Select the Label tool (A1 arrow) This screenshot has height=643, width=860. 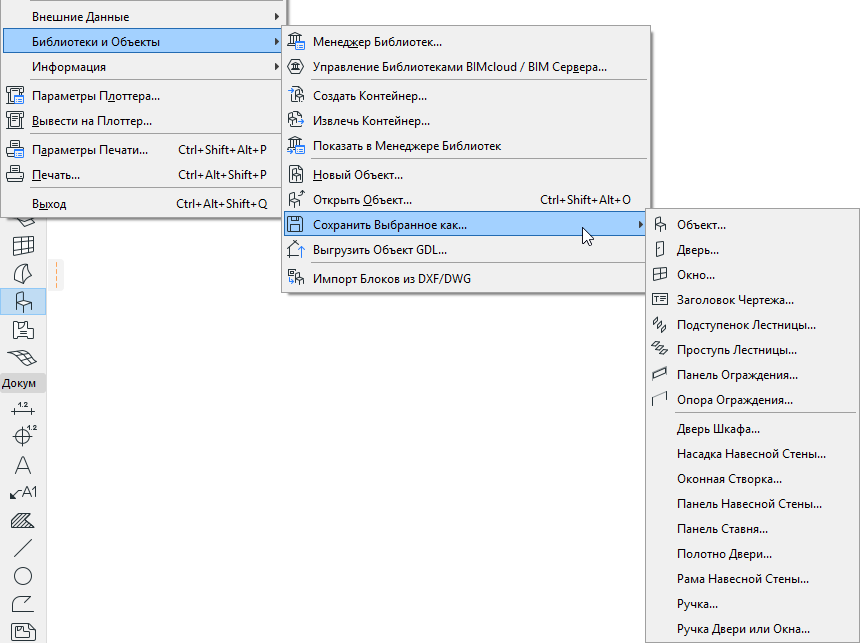23,493
